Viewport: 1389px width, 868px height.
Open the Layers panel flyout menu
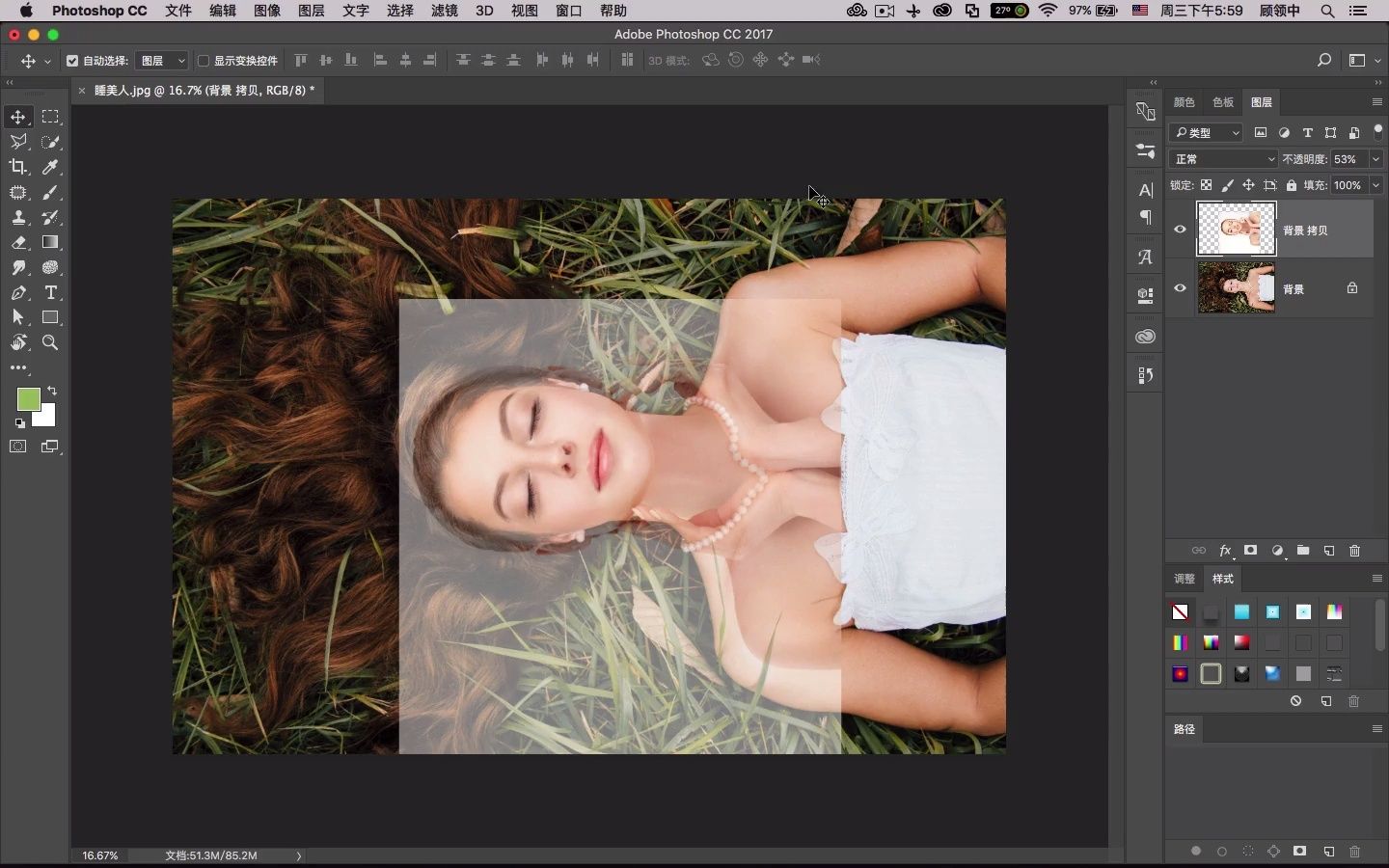pos(1376,102)
